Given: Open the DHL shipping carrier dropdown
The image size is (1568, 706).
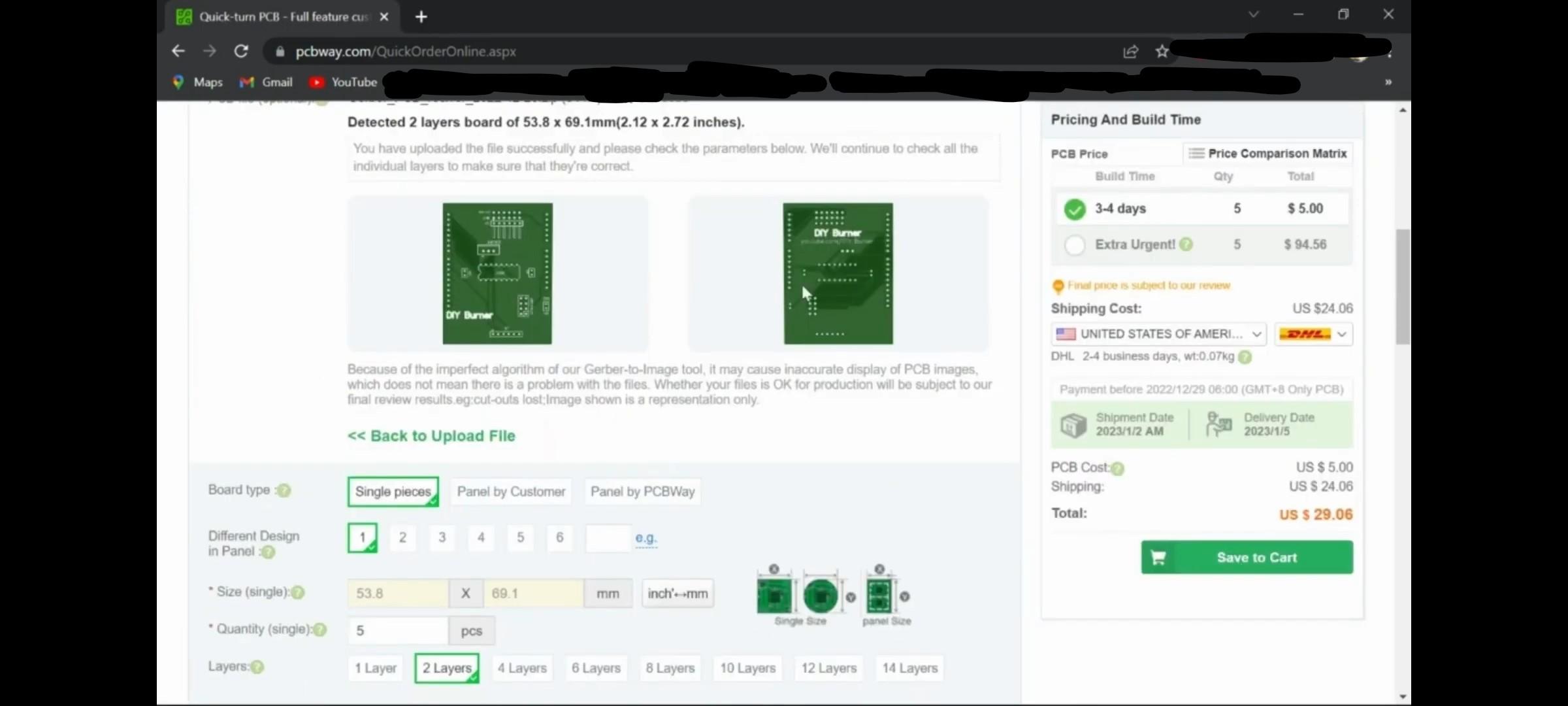Looking at the screenshot, I should 1313,334.
